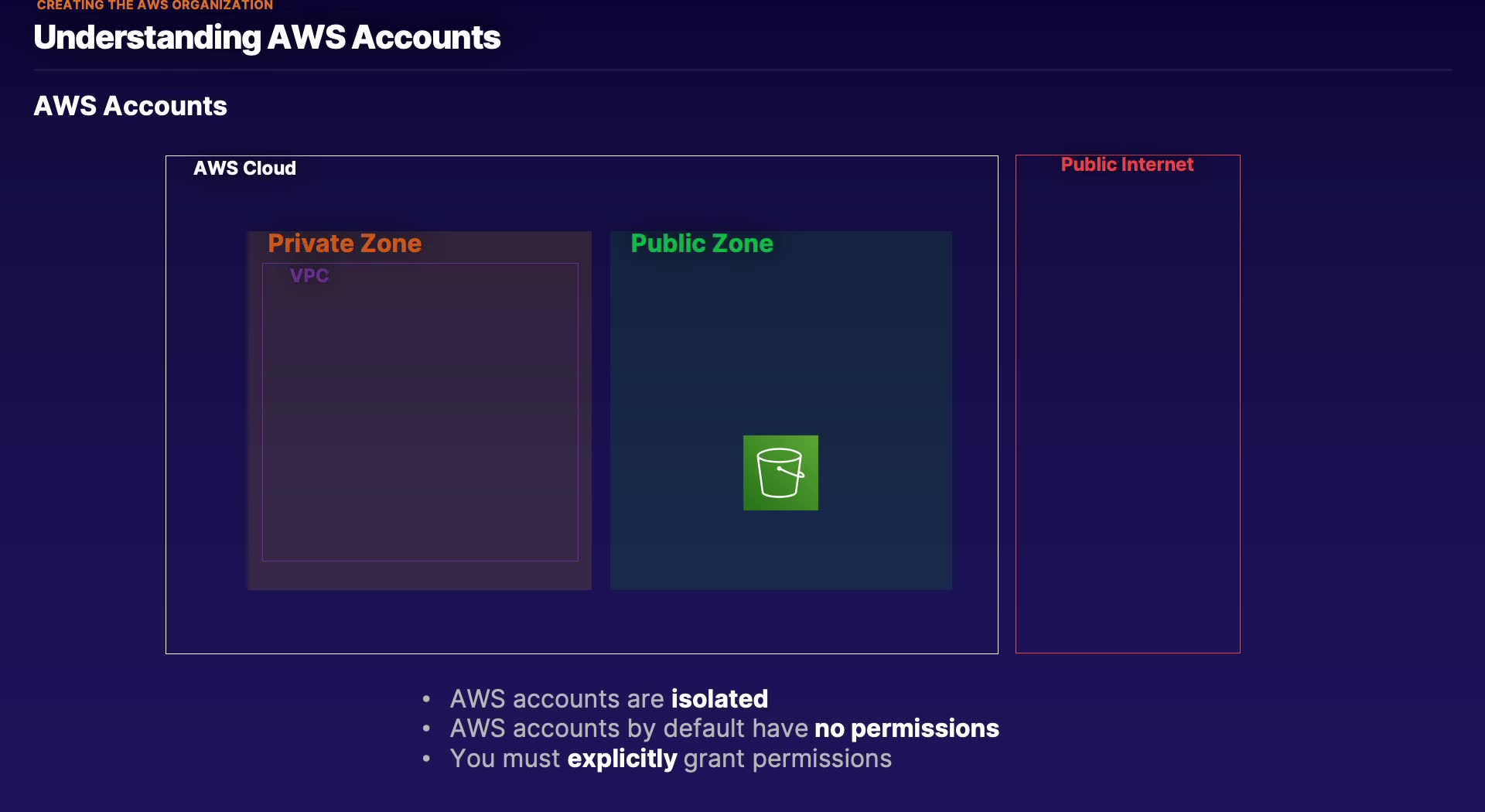Click the bold text "no permissions"
This screenshot has width=1485, height=812.
[906, 728]
